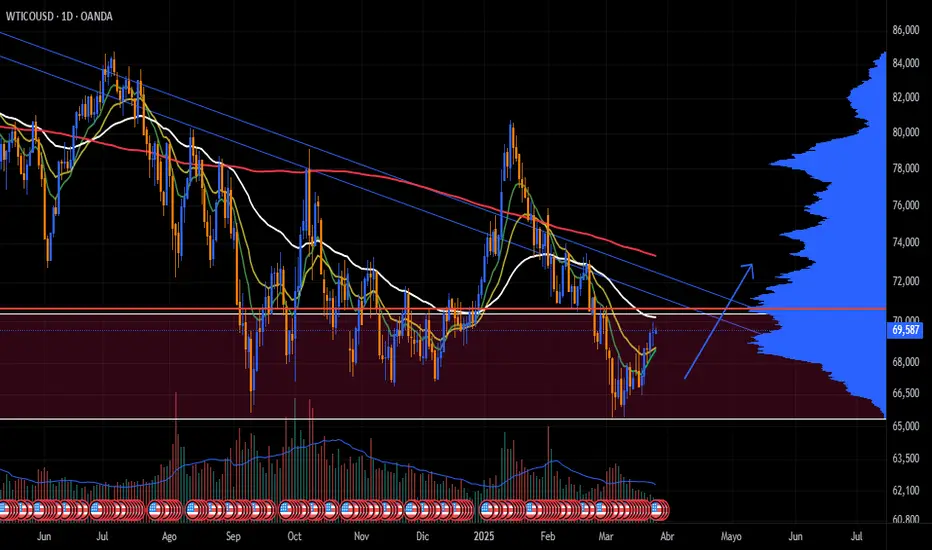Click the Oct label on time axis
Screen dimensions: 932x550
294,536
